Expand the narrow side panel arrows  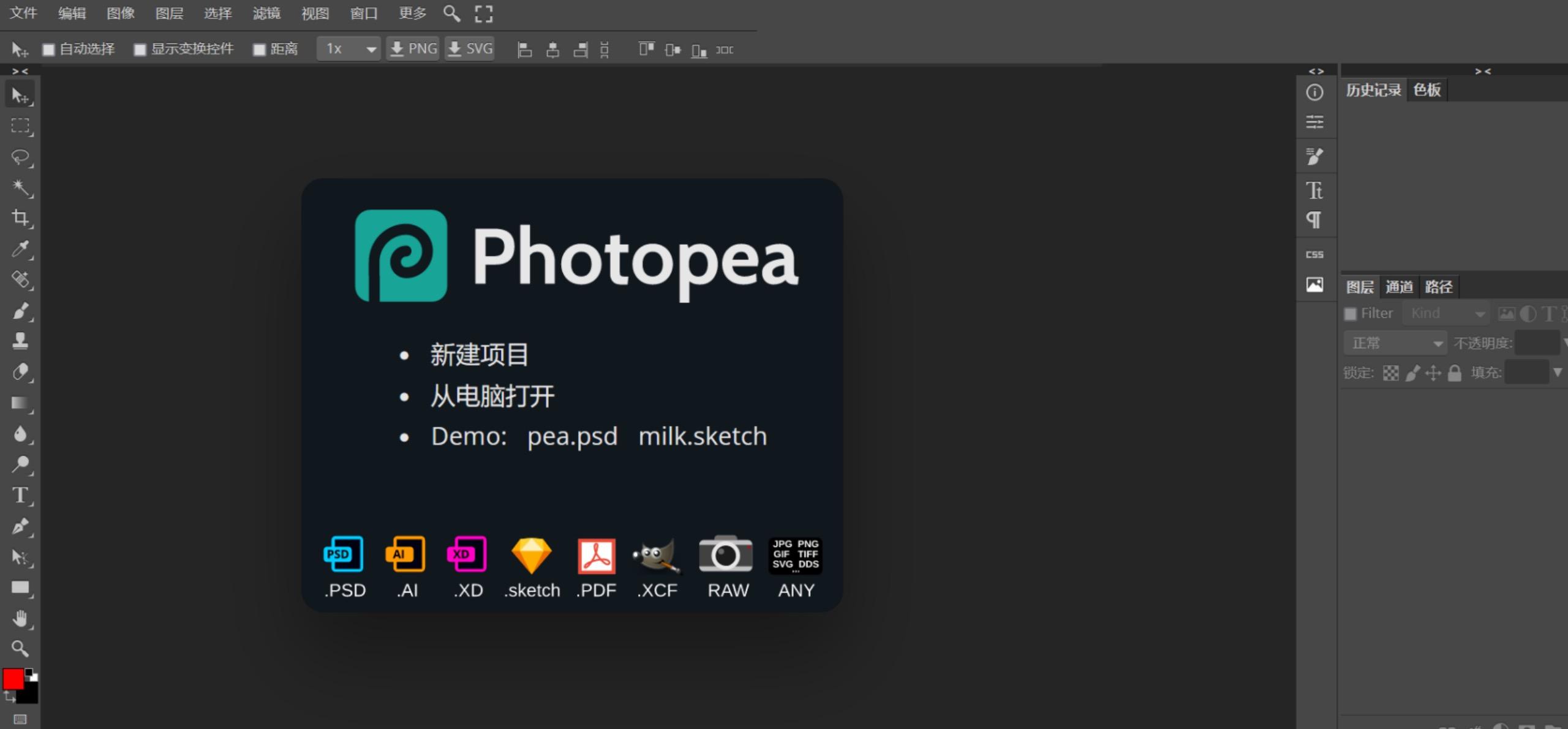[x=1316, y=71]
